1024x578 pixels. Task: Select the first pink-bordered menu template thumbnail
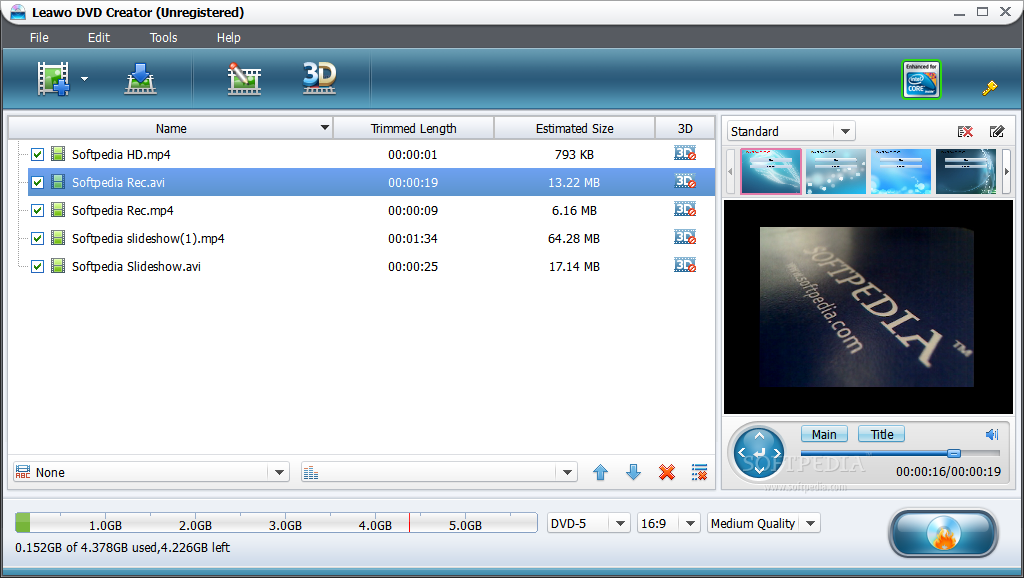coord(771,171)
